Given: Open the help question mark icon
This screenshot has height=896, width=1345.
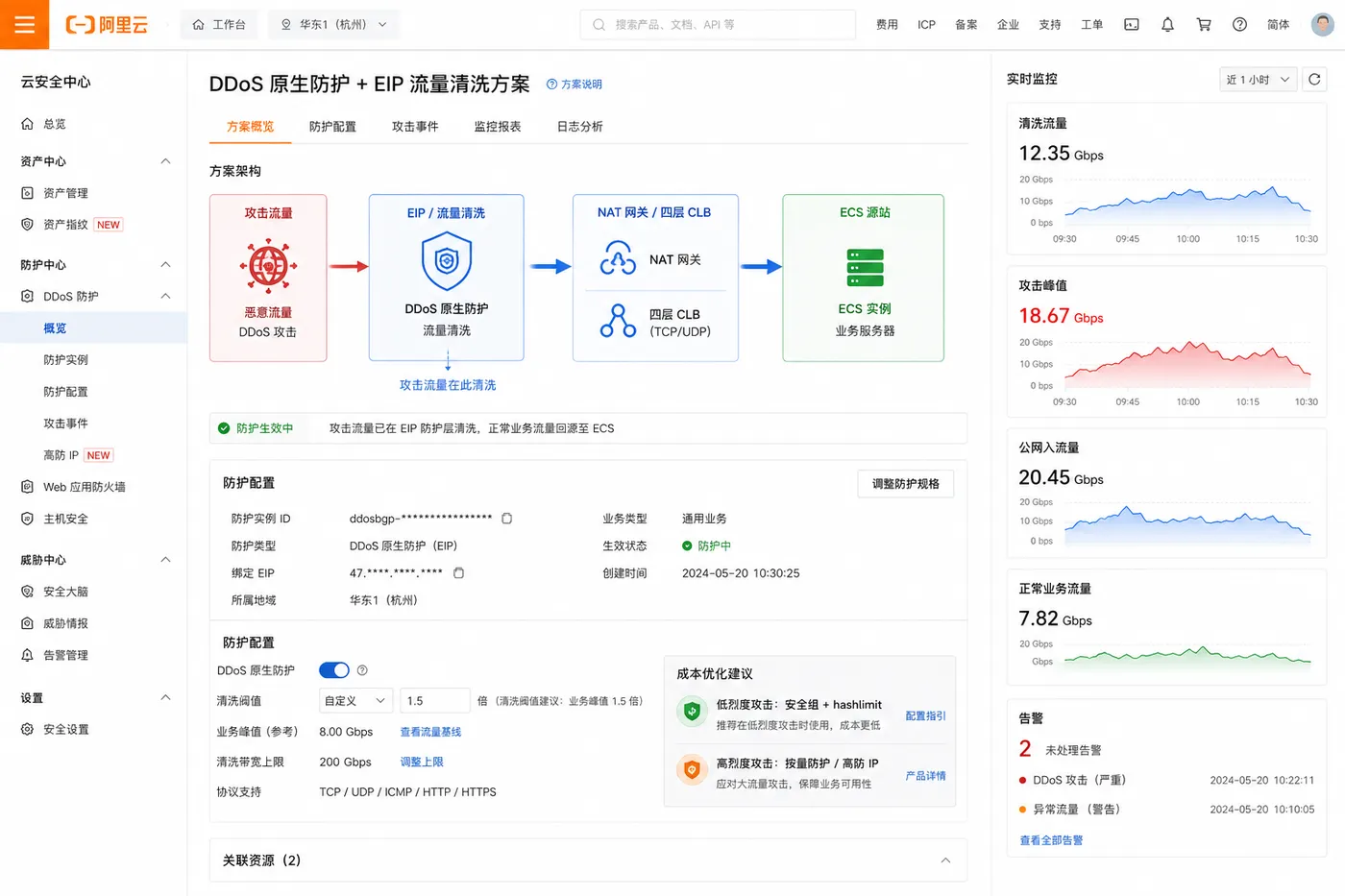Looking at the screenshot, I should (x=1240, y=25).
